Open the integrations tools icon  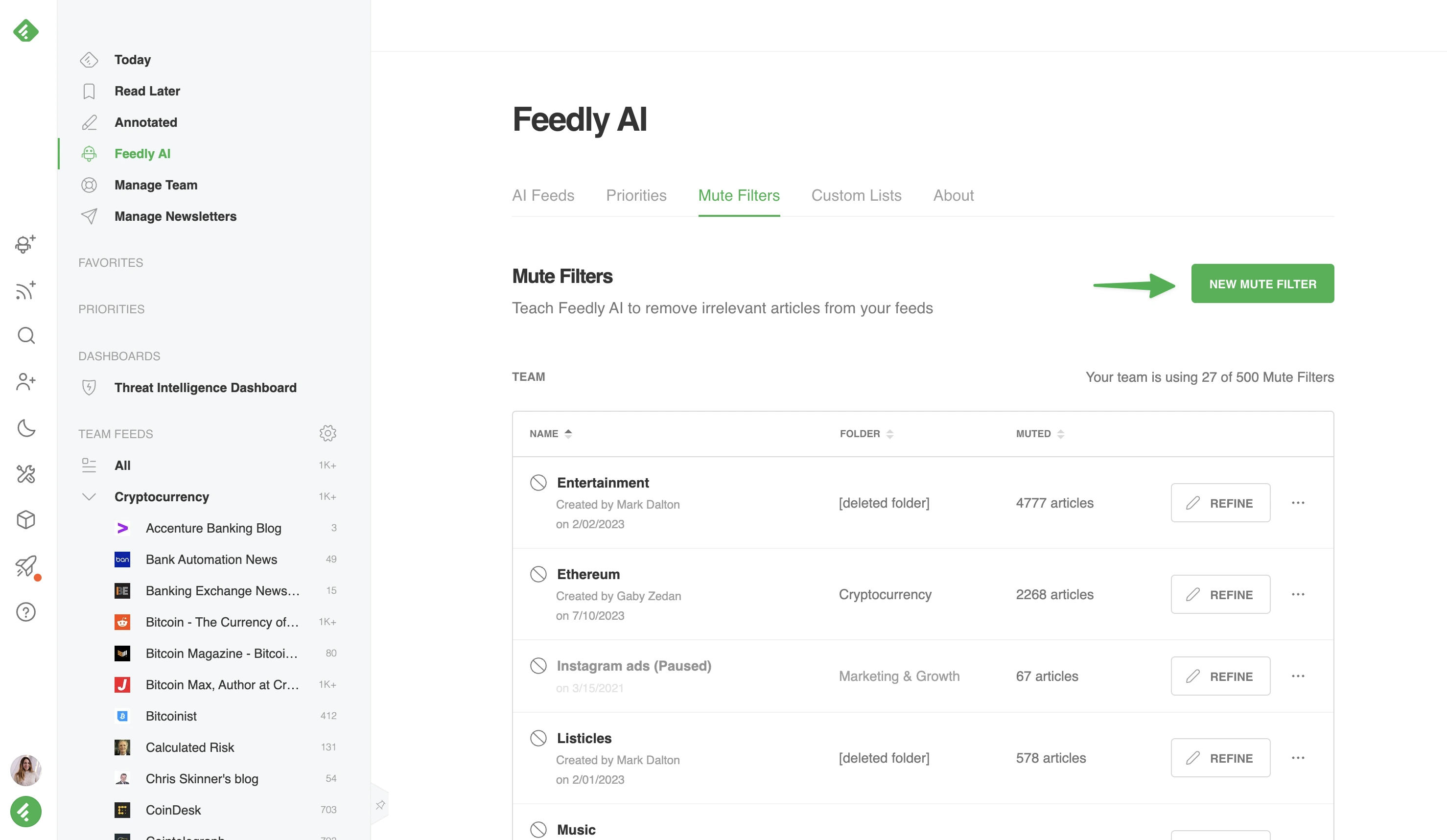[26, 474]
